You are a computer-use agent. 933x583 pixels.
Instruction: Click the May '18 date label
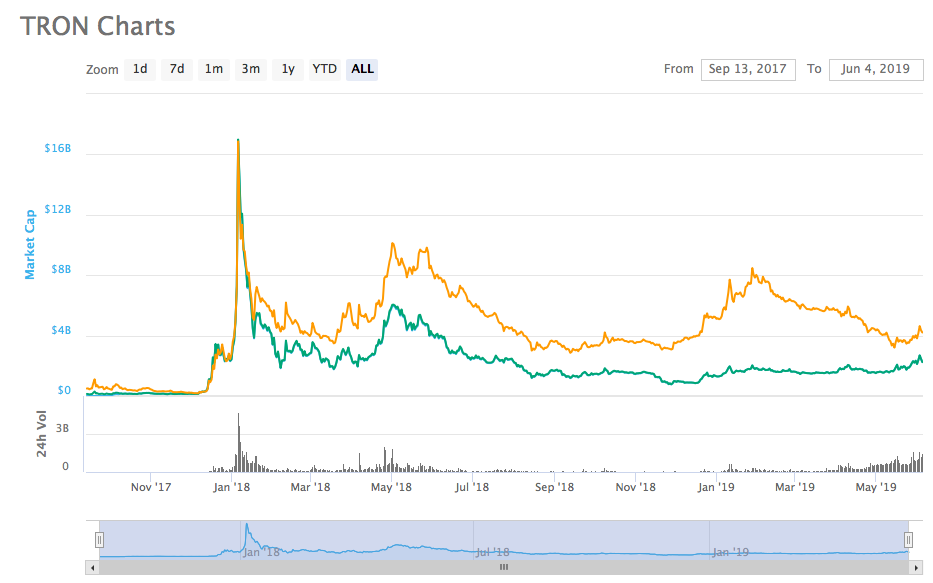(x=392, y=487)
